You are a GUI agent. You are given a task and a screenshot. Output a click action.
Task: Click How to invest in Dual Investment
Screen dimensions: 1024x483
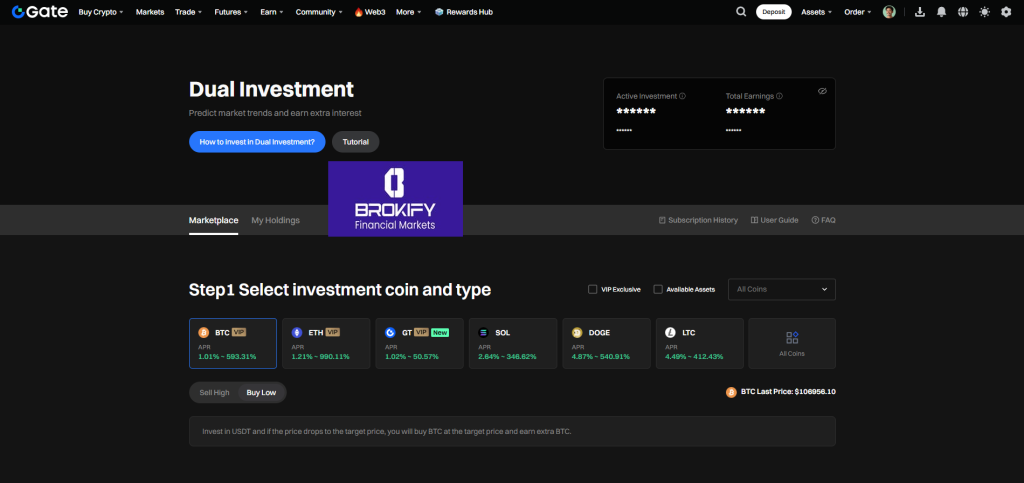pos(257,142)
